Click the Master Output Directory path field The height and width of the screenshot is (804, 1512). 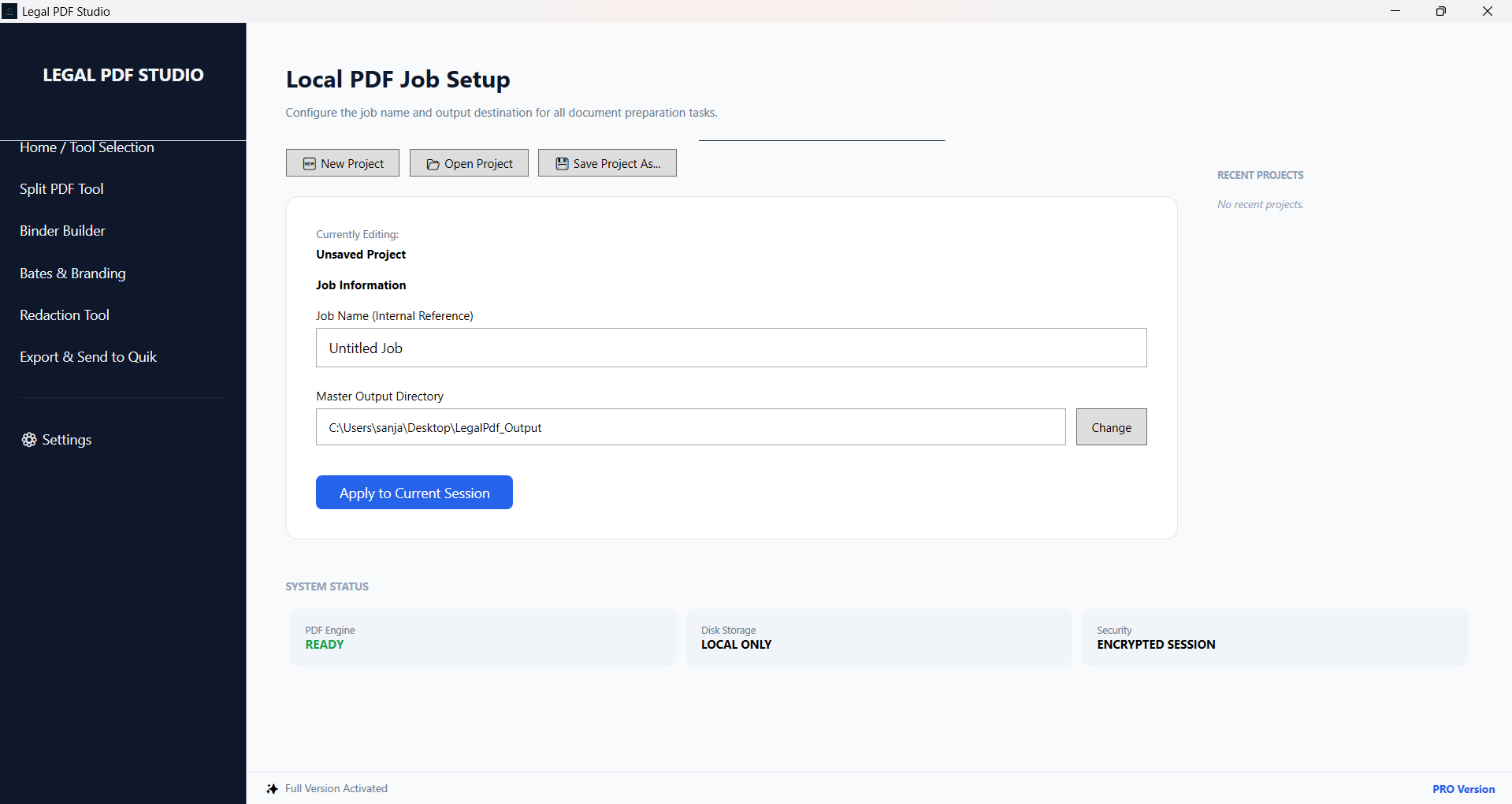pos(690,427)
